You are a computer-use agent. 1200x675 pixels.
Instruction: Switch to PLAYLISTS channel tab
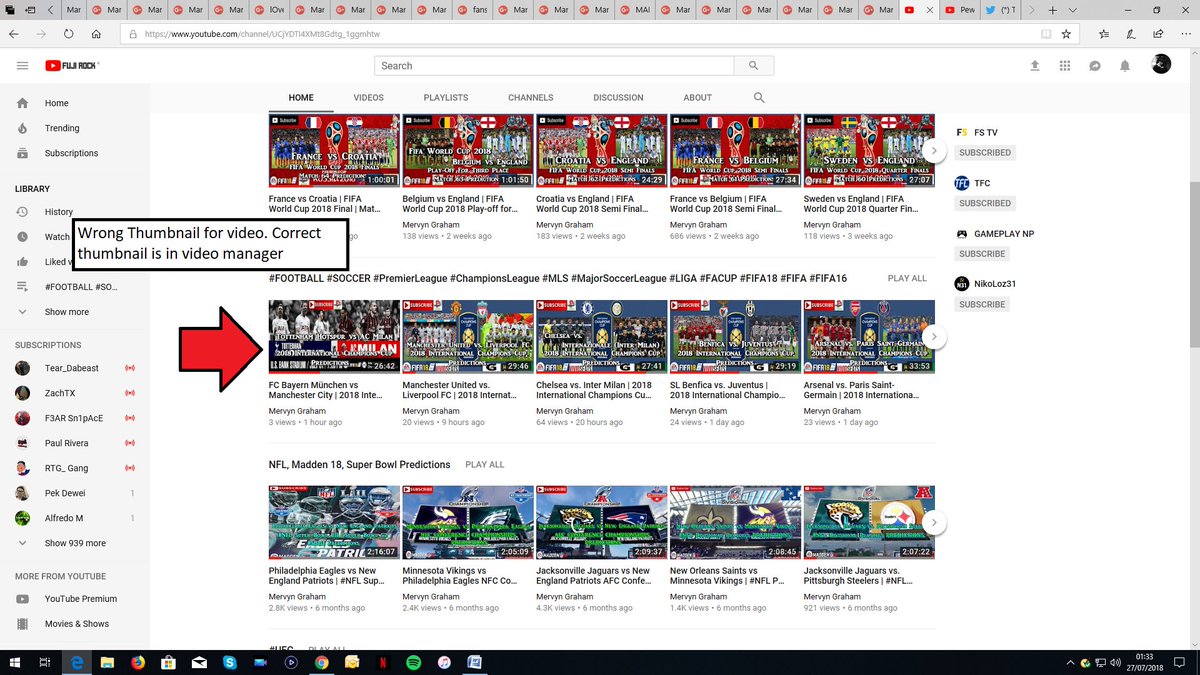click(x=445, y=98)
